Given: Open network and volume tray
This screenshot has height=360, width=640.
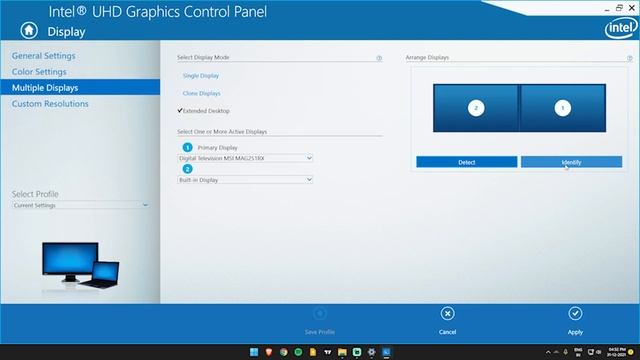Looking at the screenshot, I should (x=594, y=352).
